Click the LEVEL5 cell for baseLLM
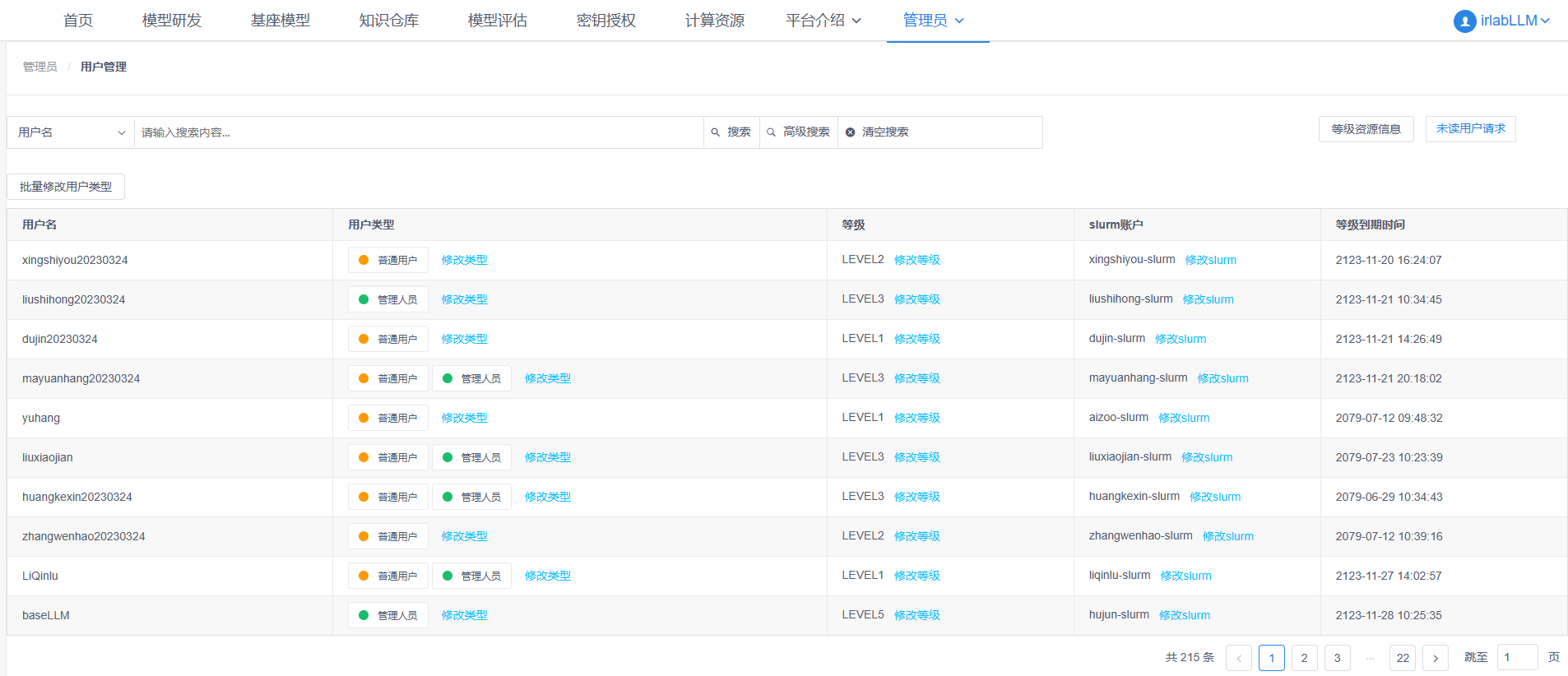1568x676 pixels. tap(863, 614)
